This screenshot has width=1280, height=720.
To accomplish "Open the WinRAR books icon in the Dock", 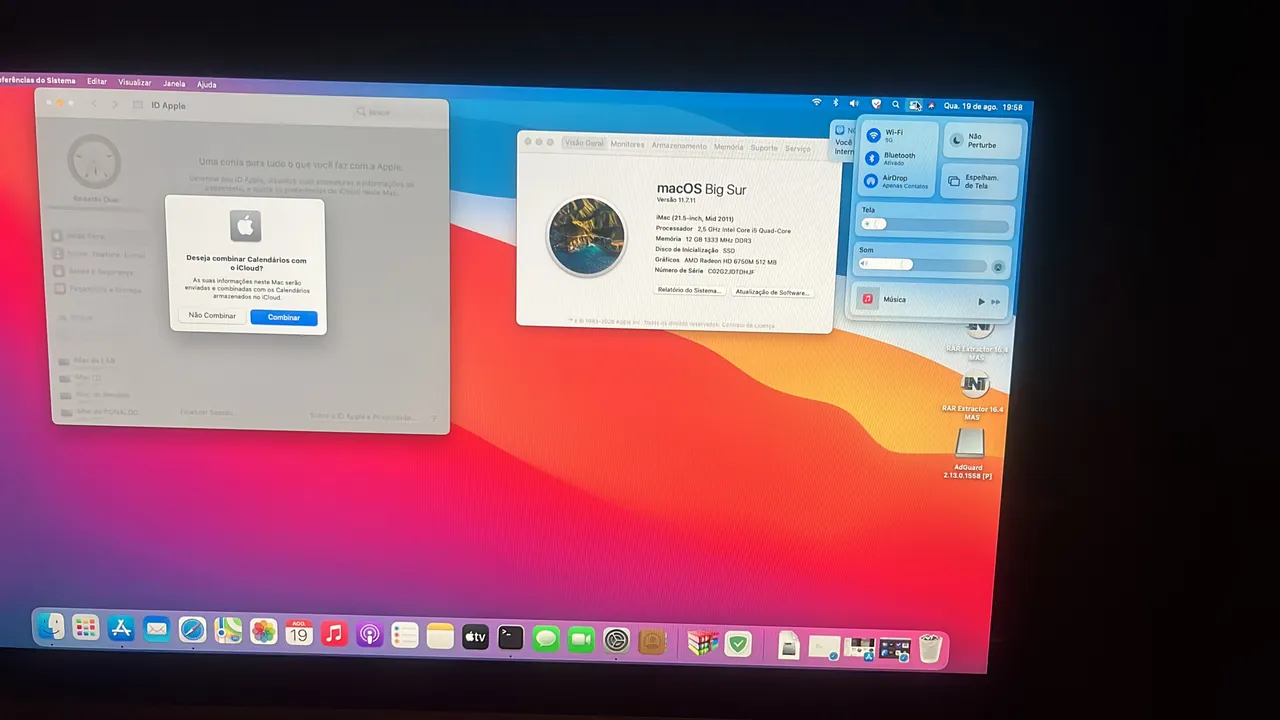I will coord(703,643).
